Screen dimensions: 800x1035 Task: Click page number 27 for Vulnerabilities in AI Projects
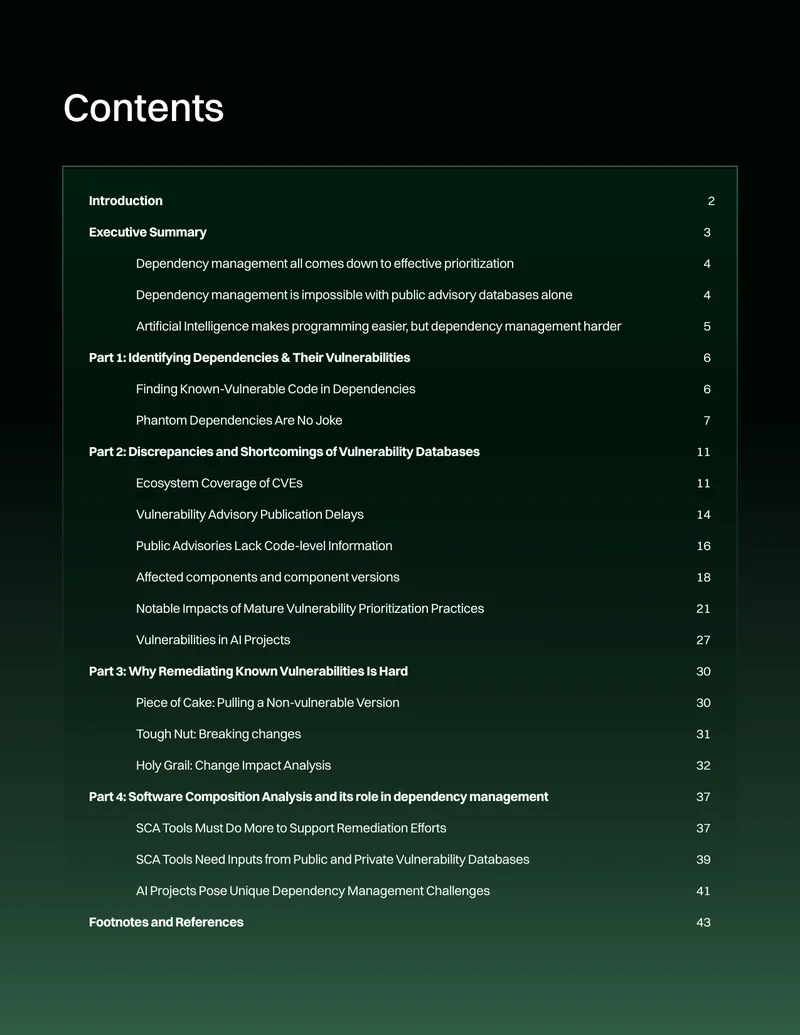(704, 640)
